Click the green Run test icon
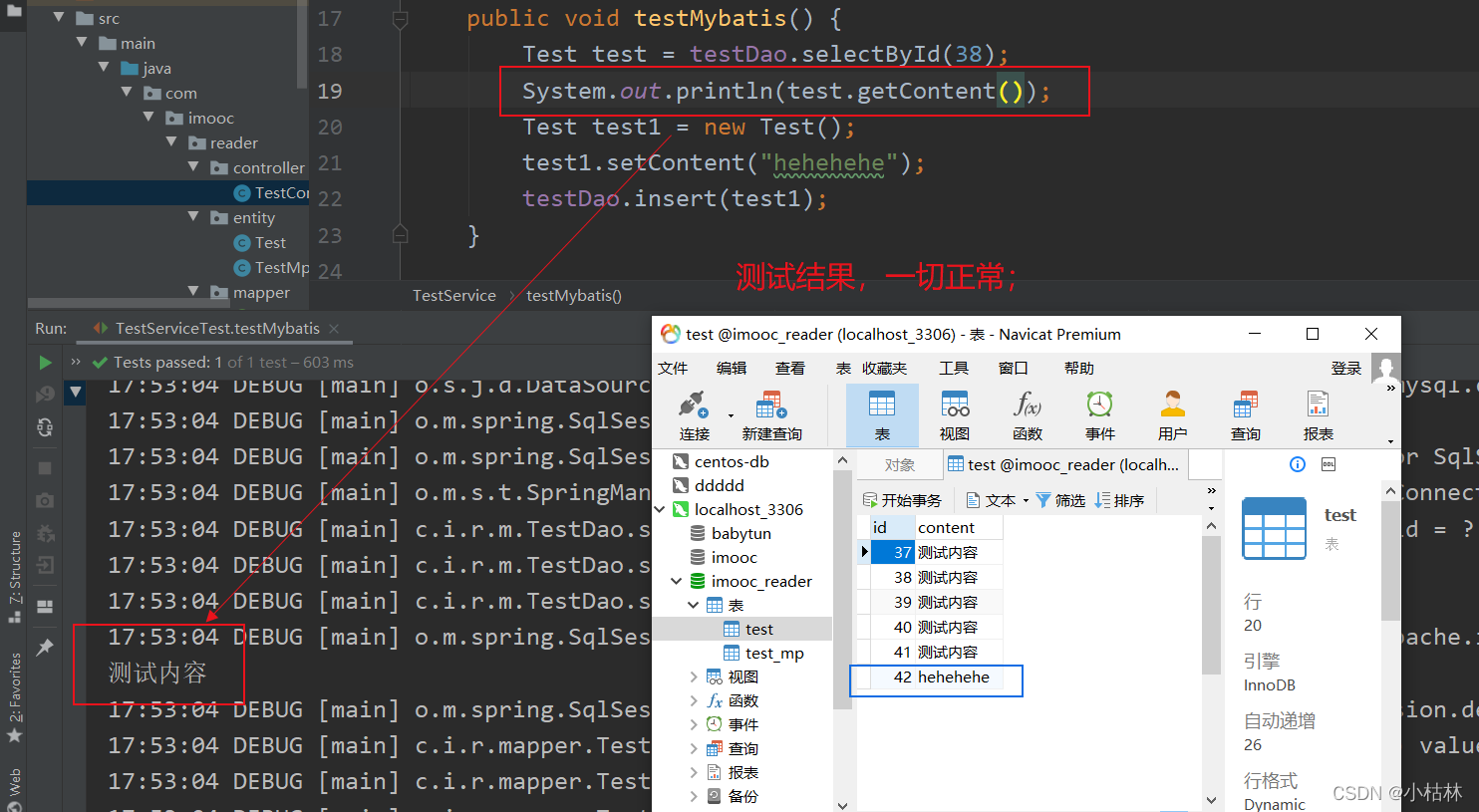The height and width of the screenshot is (812, 1479). 45,363
